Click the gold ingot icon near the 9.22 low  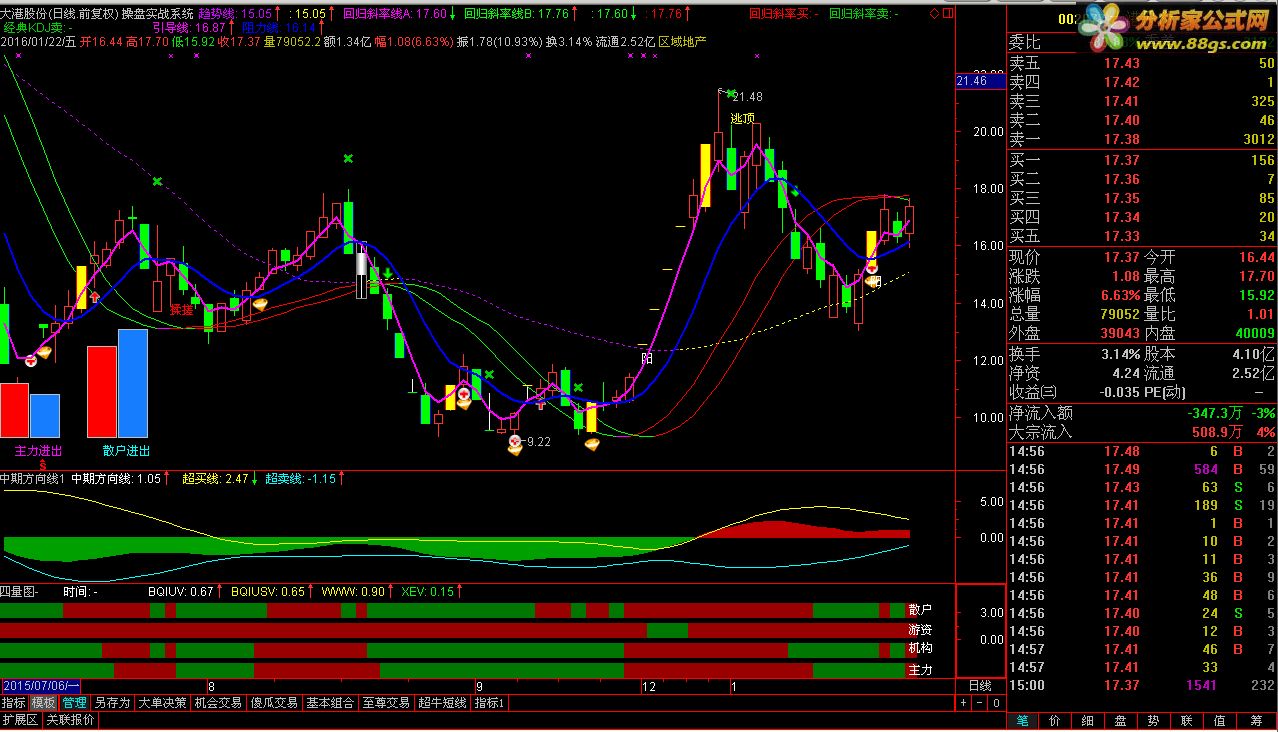point(516,450)
